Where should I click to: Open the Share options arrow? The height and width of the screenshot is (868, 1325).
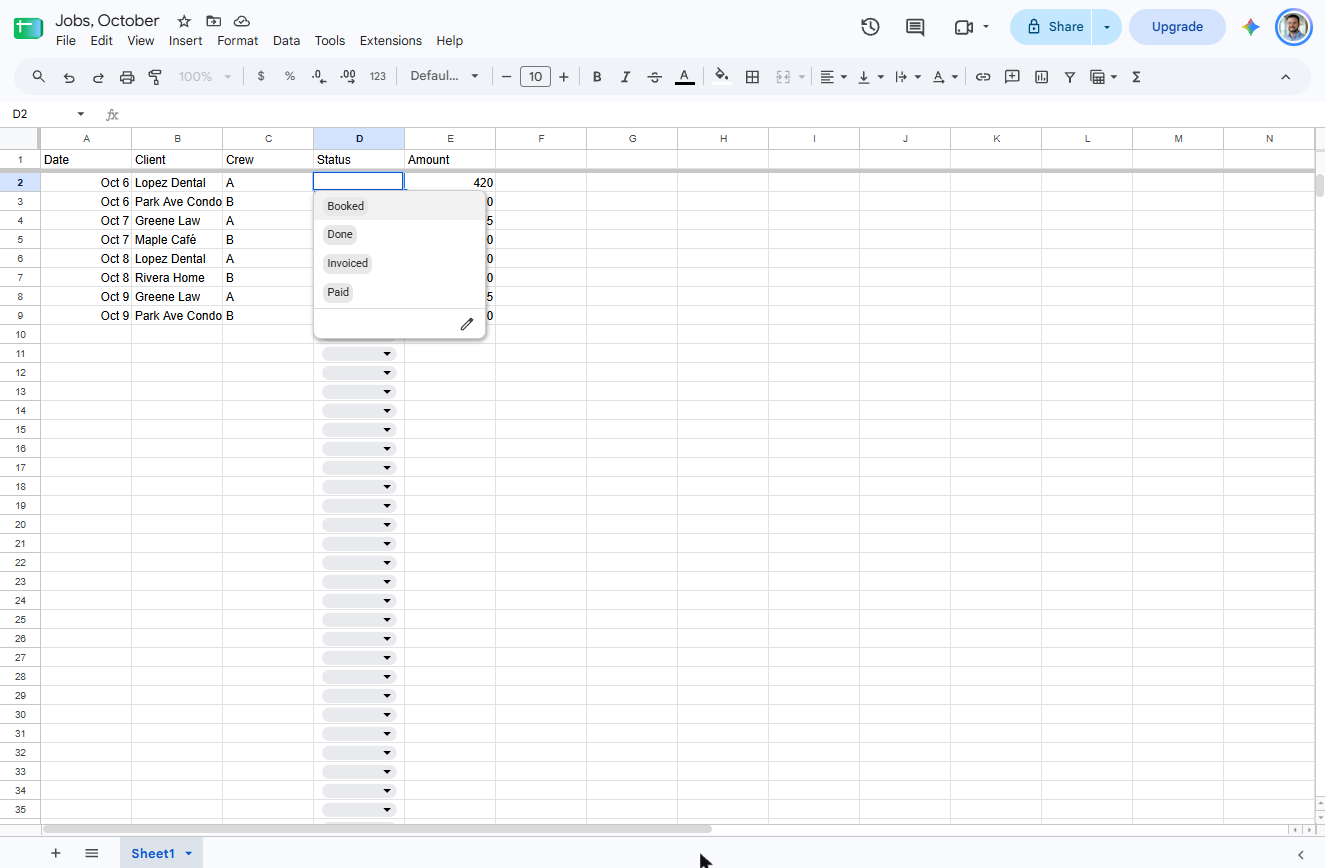coord(1107,27)
